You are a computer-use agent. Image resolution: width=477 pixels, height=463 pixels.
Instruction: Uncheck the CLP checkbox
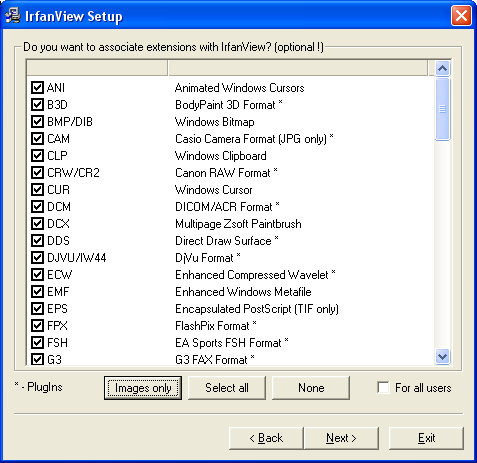[37, 156]
